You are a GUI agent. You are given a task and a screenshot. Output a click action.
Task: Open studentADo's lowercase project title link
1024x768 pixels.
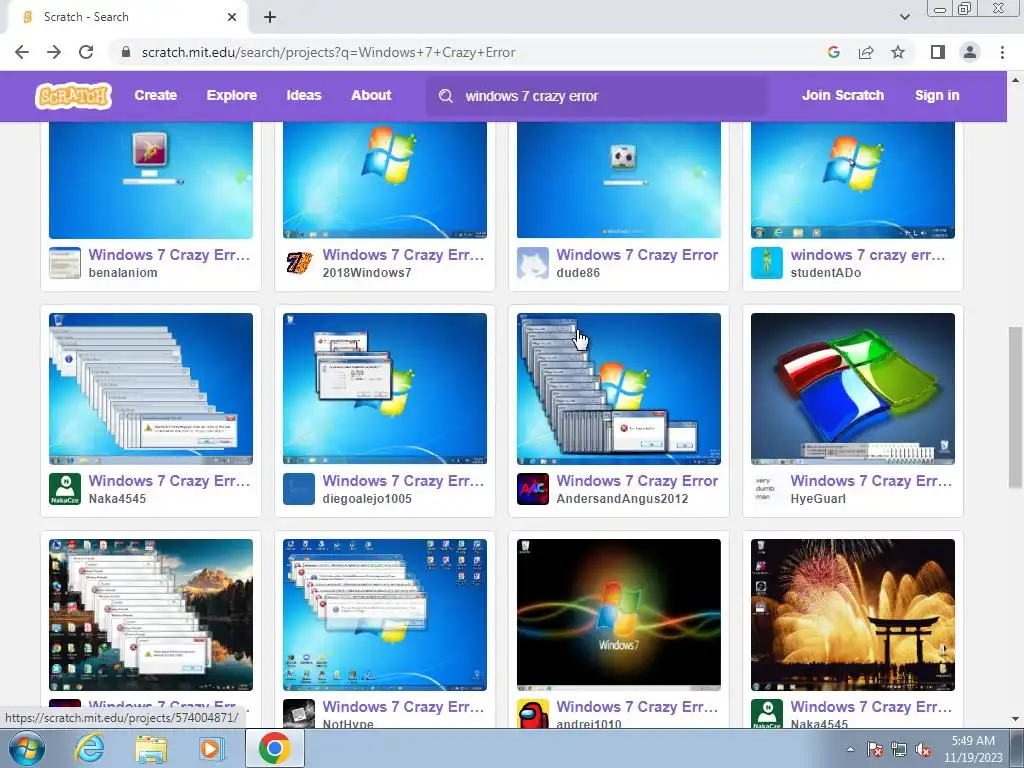pyautogui.click(x=868, y=255)
